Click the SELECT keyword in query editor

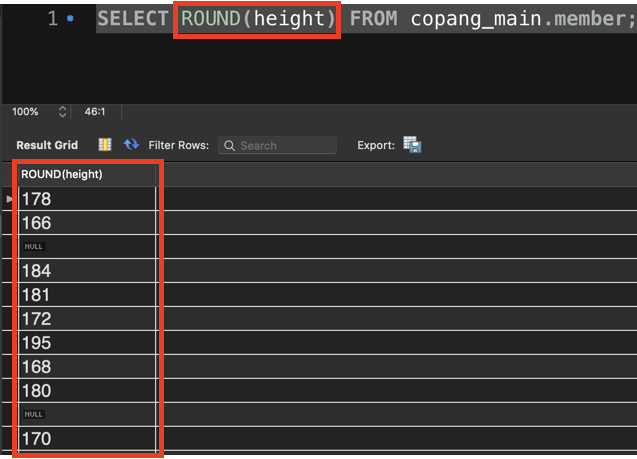133,19
